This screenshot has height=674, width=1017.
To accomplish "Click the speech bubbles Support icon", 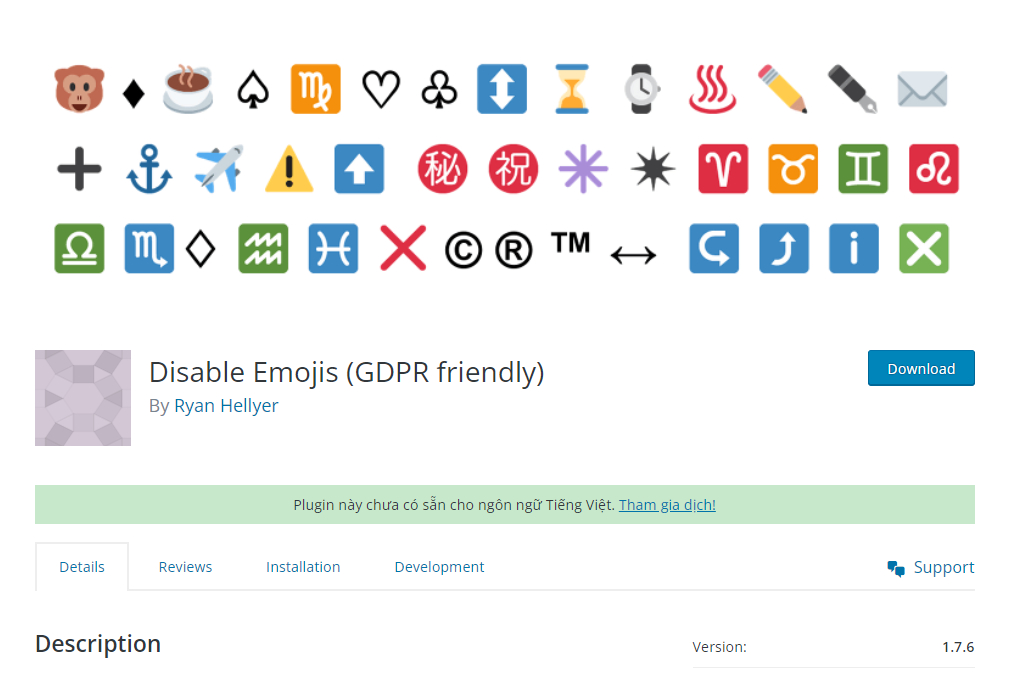I will [896, 568].
